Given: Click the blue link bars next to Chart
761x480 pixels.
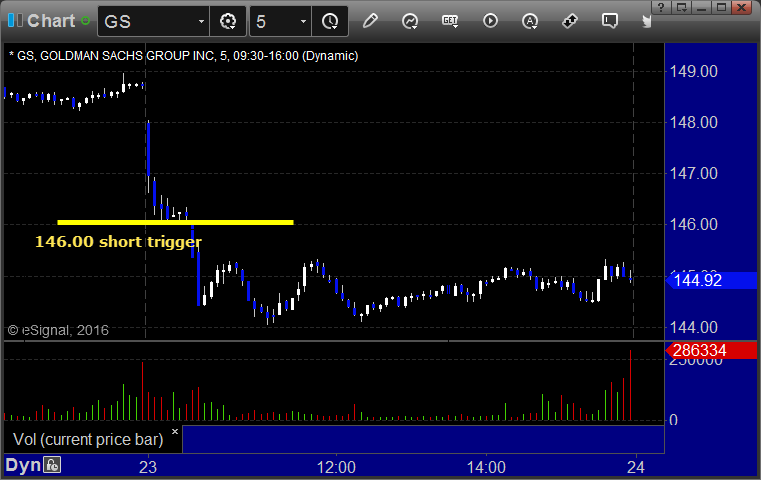Looking at the screenshot, I should 15,20.
